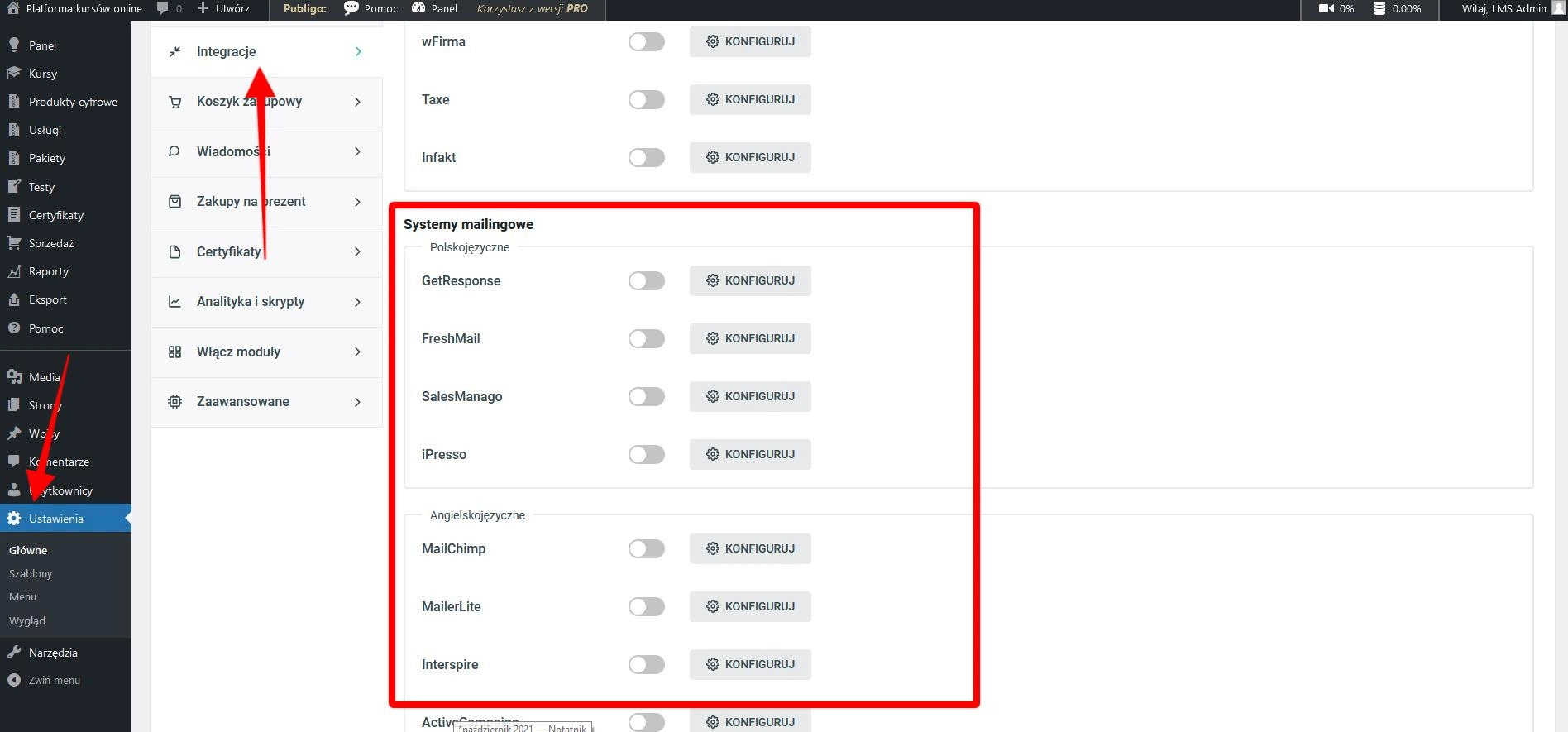This screenshot has height=732, width=1568.
Task: Click KONFIGURUJ for GetResponse
Action: tap(750, 280)
